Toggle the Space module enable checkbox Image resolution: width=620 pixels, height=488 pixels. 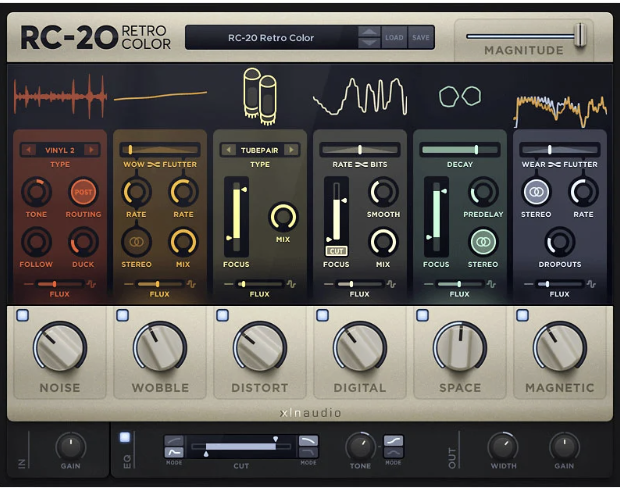(423, 315)
